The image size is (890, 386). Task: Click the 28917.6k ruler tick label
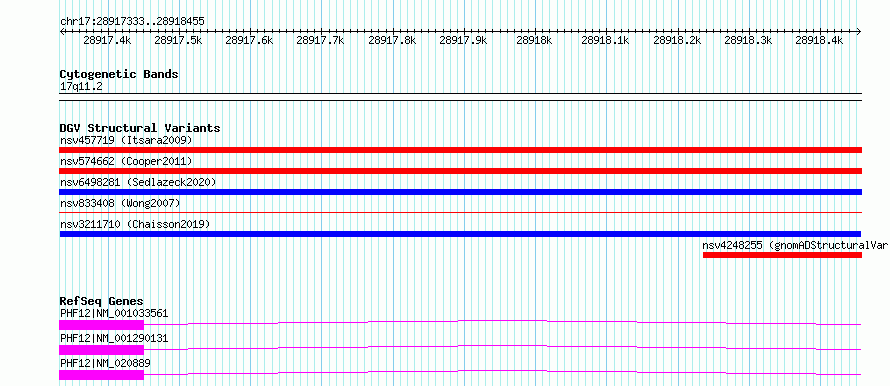(x=249, y=40)
